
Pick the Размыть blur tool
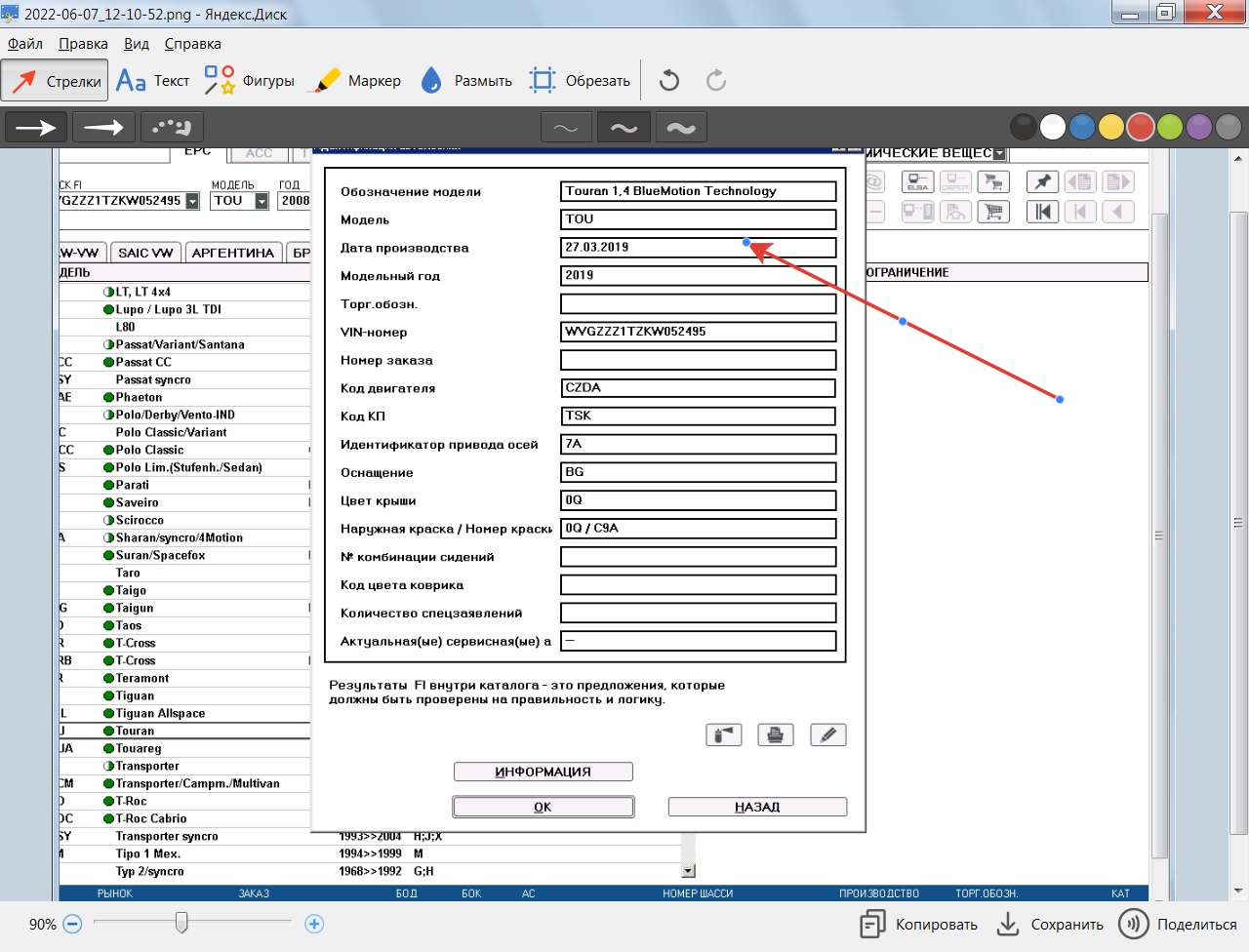[x=466, y=81]
